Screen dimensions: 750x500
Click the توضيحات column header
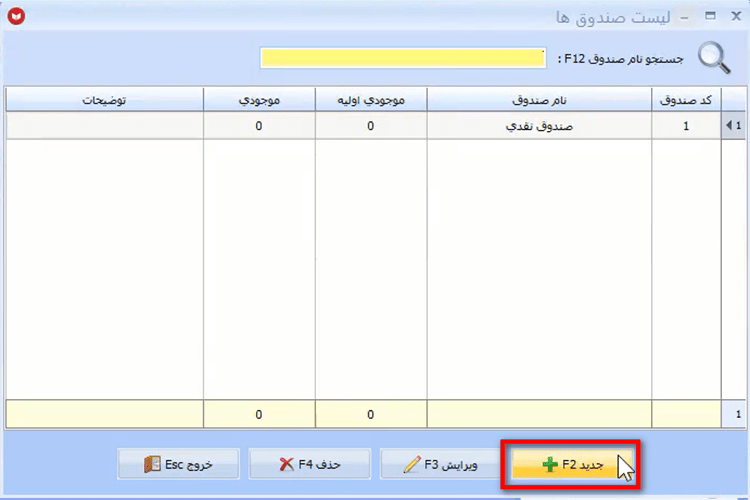click(104, 100)
